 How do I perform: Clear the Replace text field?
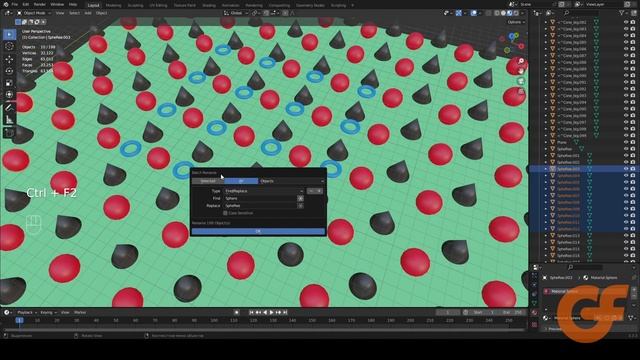(300, 206)
